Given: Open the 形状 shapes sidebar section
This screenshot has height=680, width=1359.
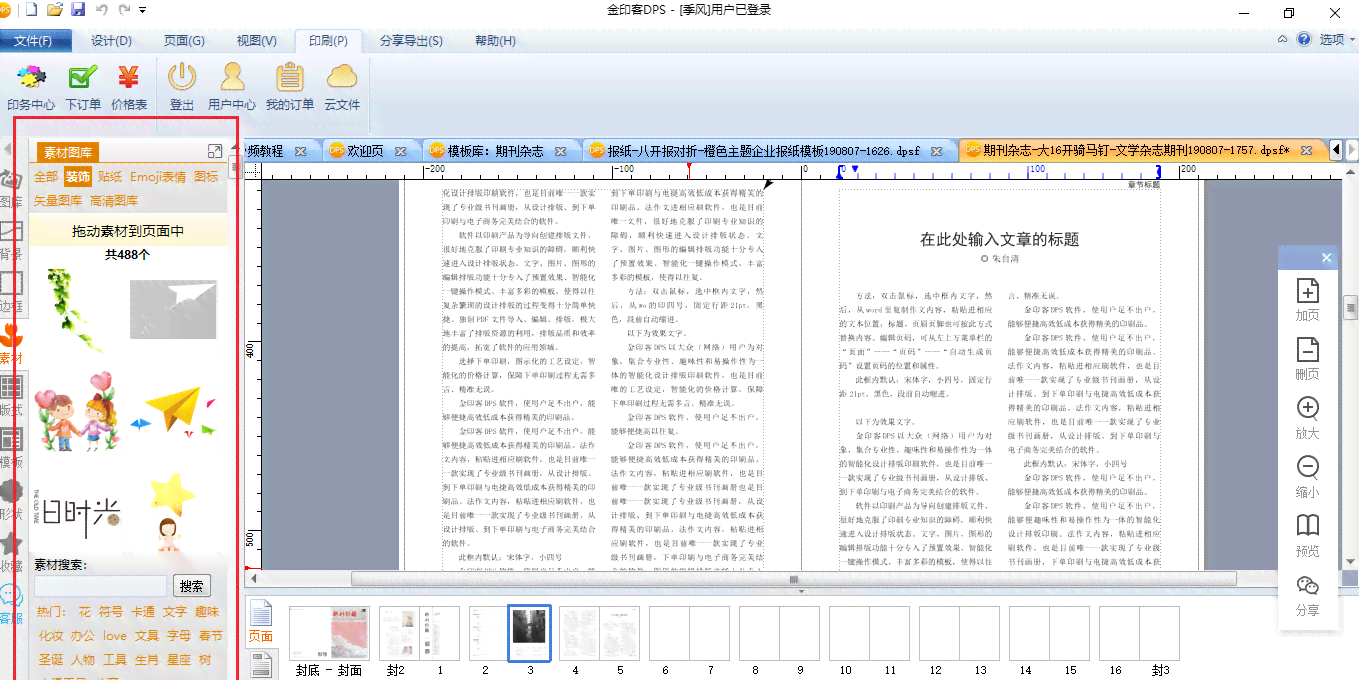Looking at the screenshot, I should [10, 502].
